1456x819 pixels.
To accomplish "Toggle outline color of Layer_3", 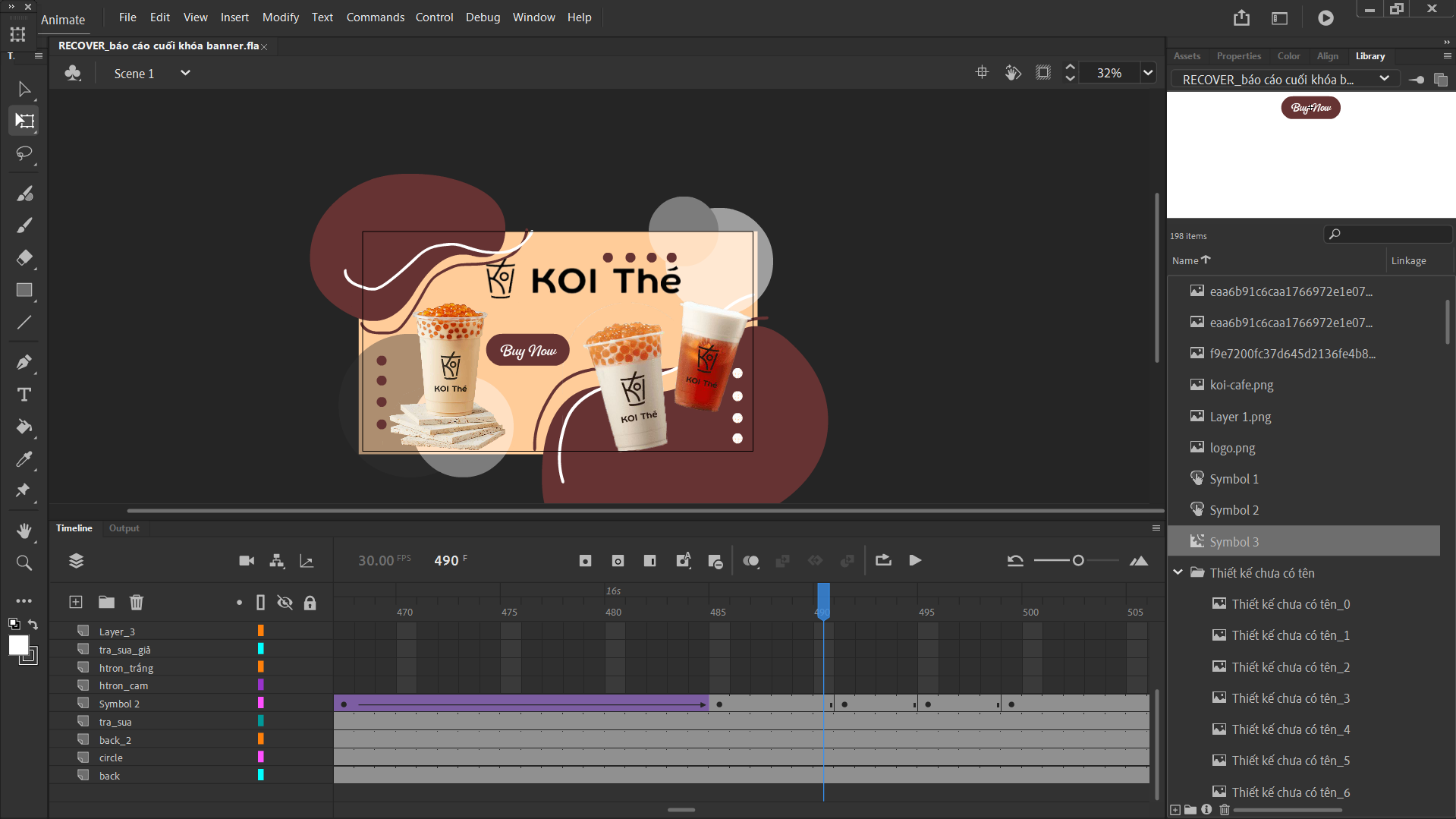I will point(260,631).
